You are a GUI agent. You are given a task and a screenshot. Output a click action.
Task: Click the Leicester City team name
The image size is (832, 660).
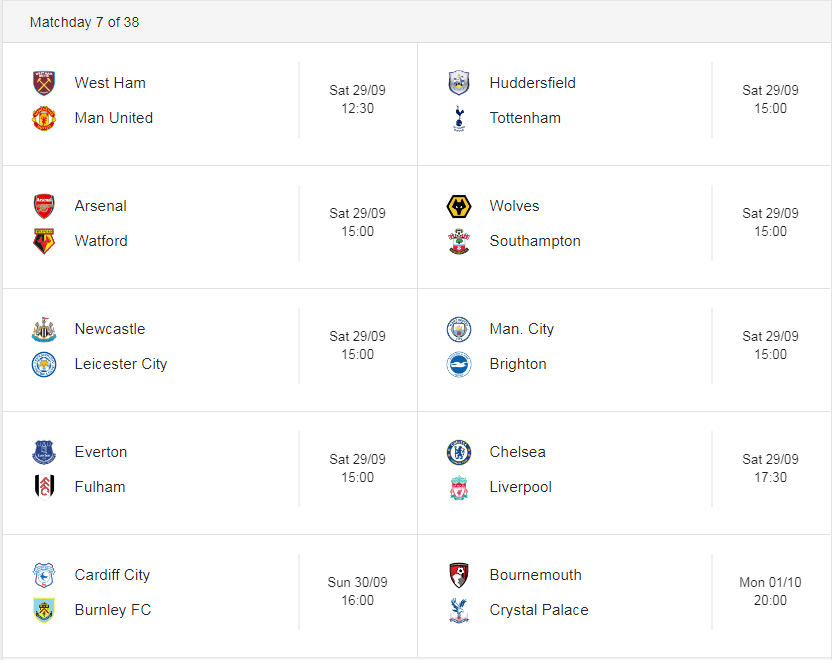(120, 364)
